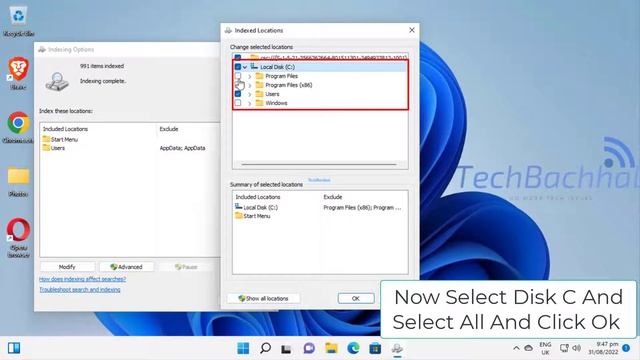Screen dimensions: 640x360
Task: Select the Indexing Options taskbar icon
Action: click(397, 348)
